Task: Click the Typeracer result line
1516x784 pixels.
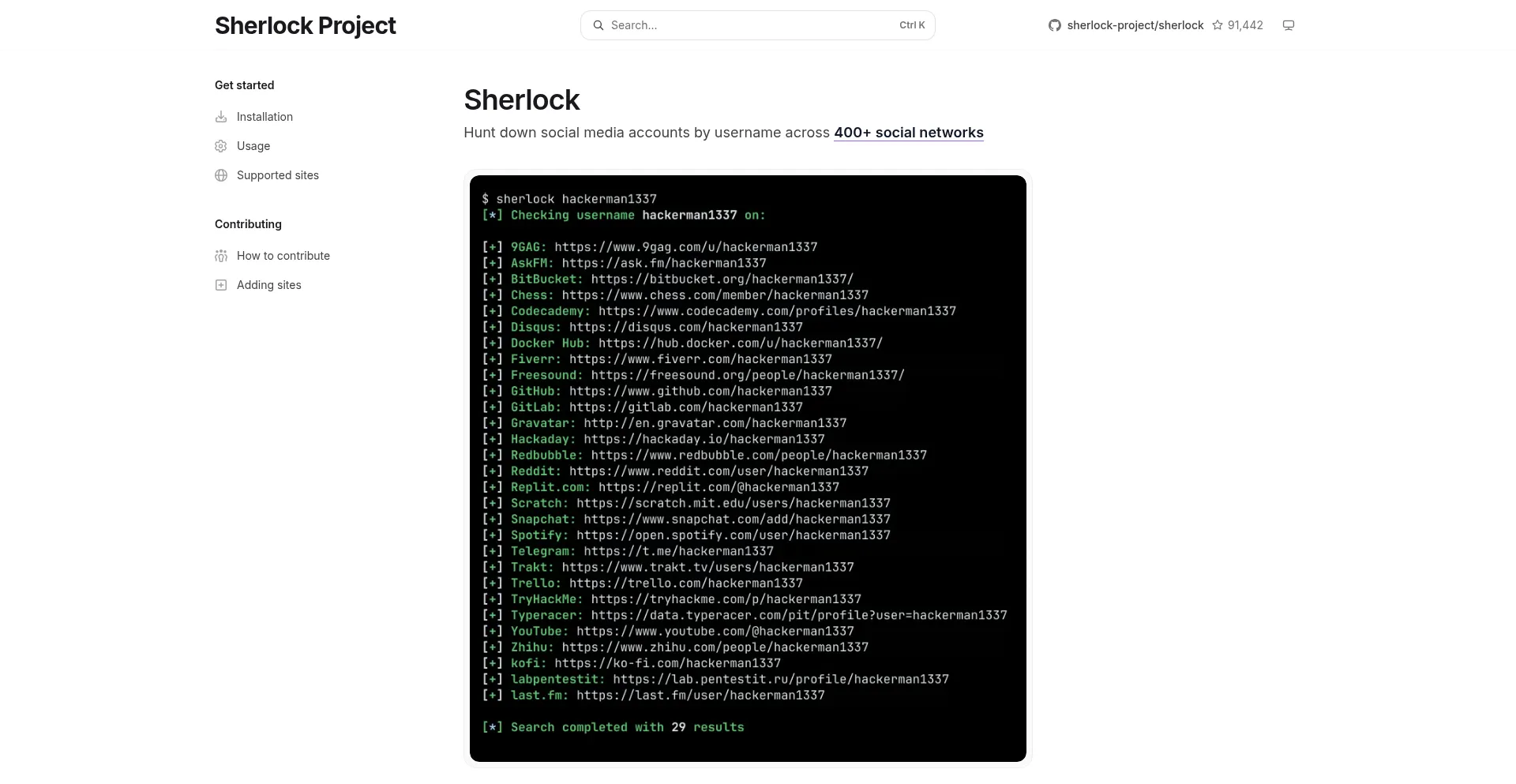Action: coord(745,615)
